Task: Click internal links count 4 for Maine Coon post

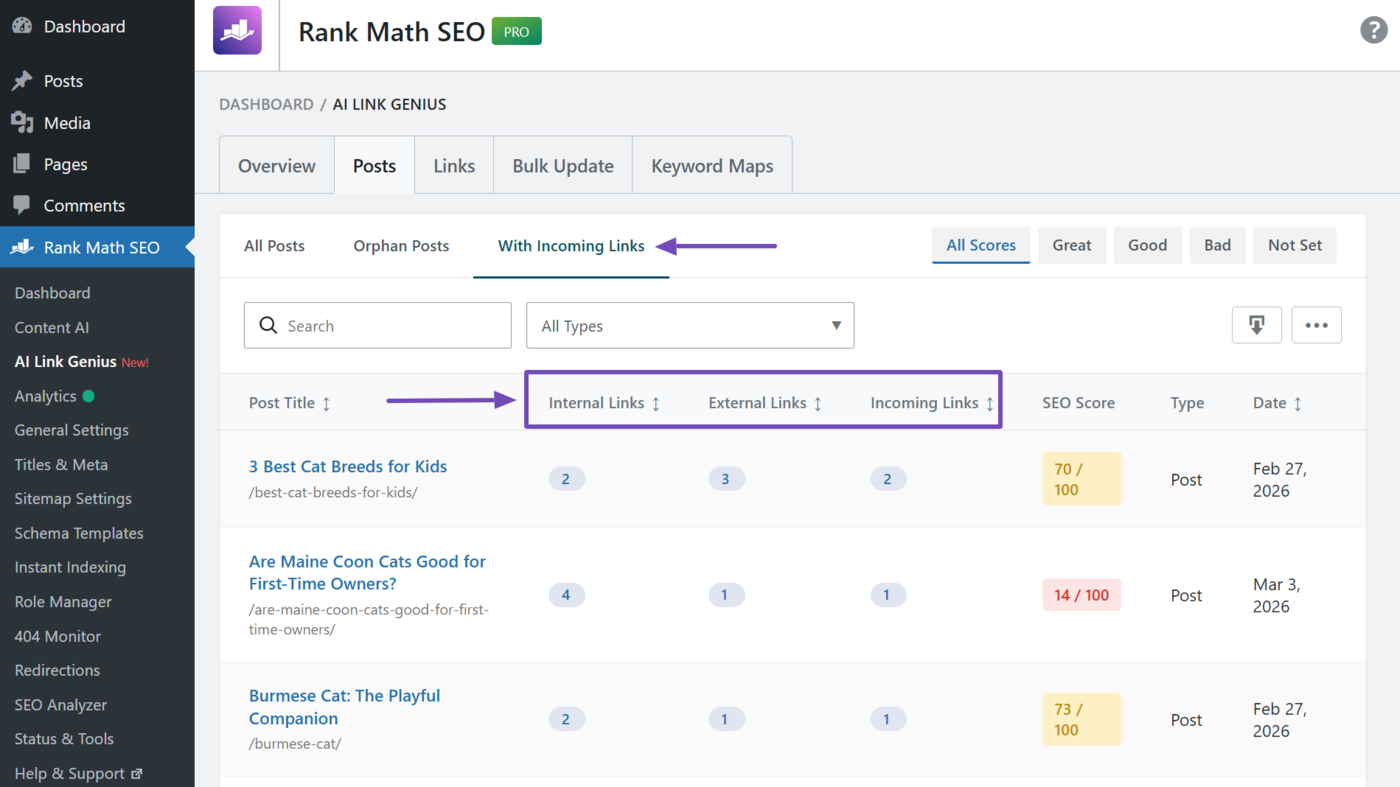Action: [566, 595]
